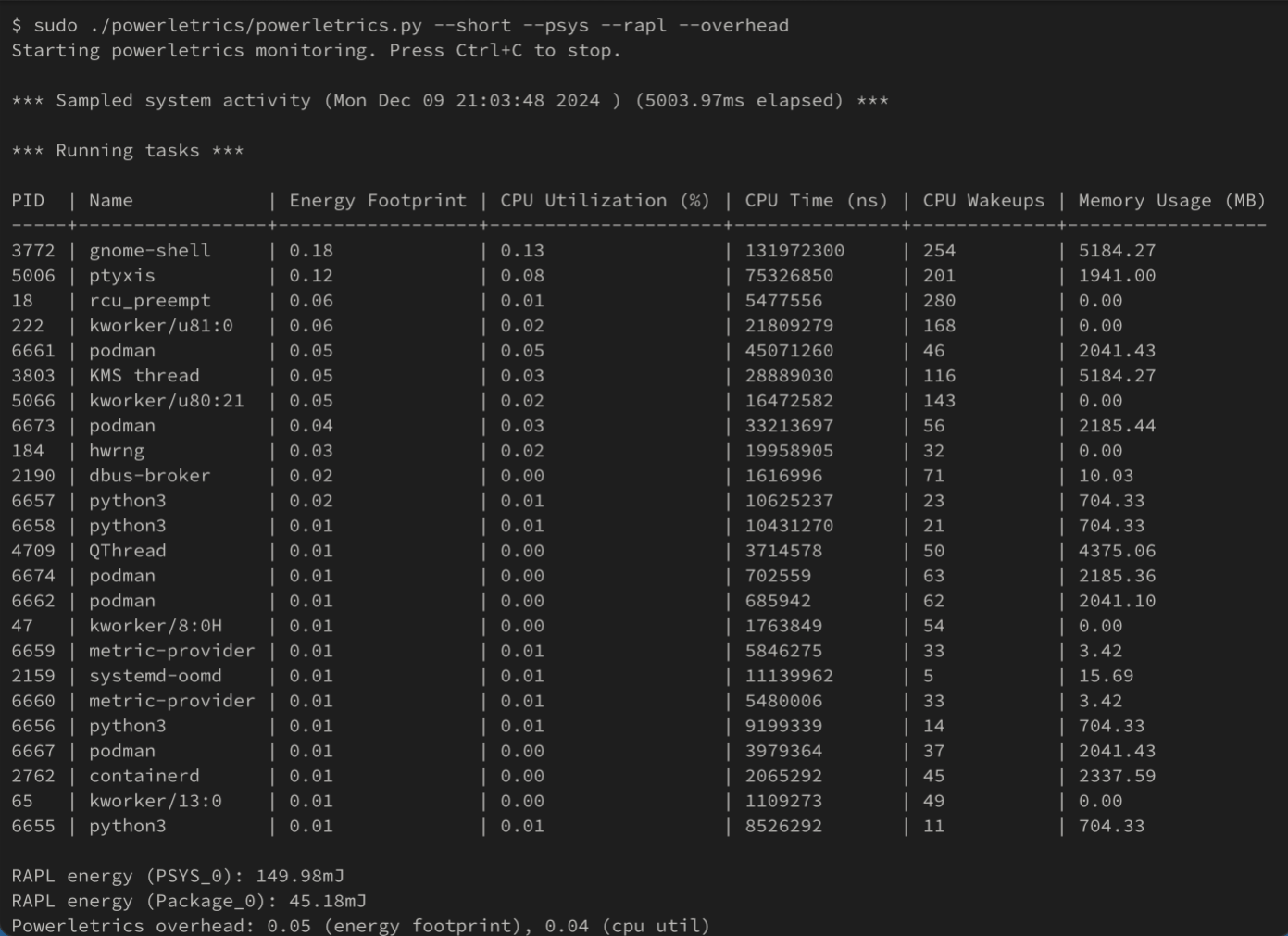The image size is (1288, 936).
Task: Click the wakeups value 254
Action: tap(939, 250)
